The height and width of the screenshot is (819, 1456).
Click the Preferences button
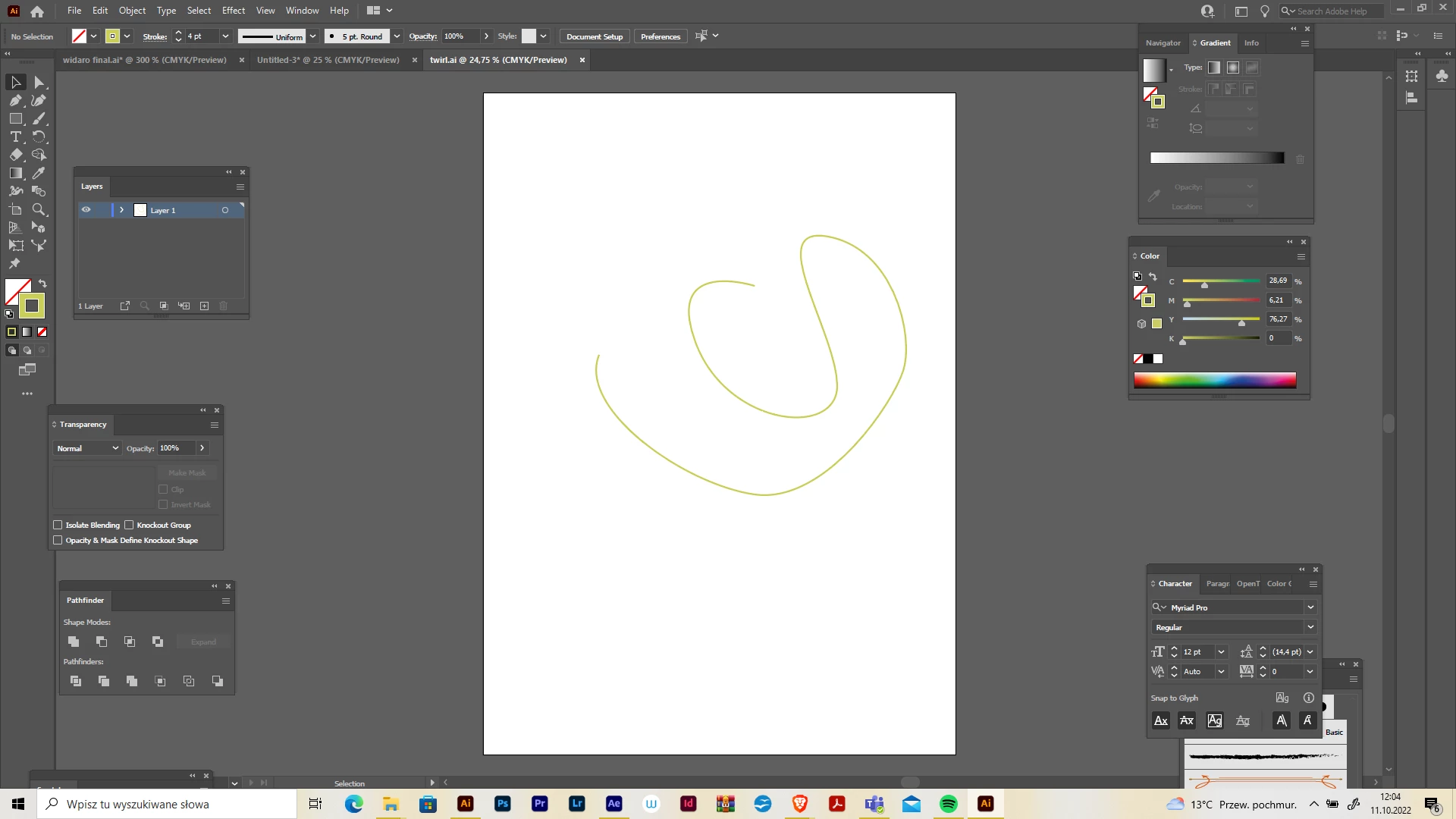(660, 36)
